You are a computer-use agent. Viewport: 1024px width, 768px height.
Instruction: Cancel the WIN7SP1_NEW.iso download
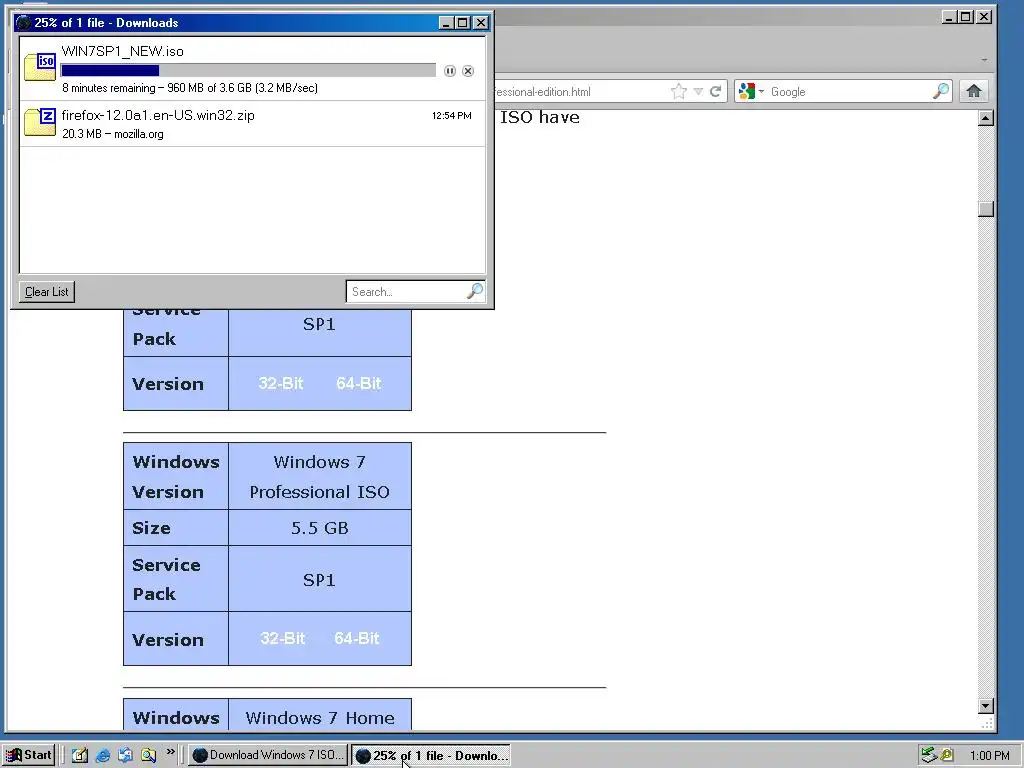[x=468, y=71]
